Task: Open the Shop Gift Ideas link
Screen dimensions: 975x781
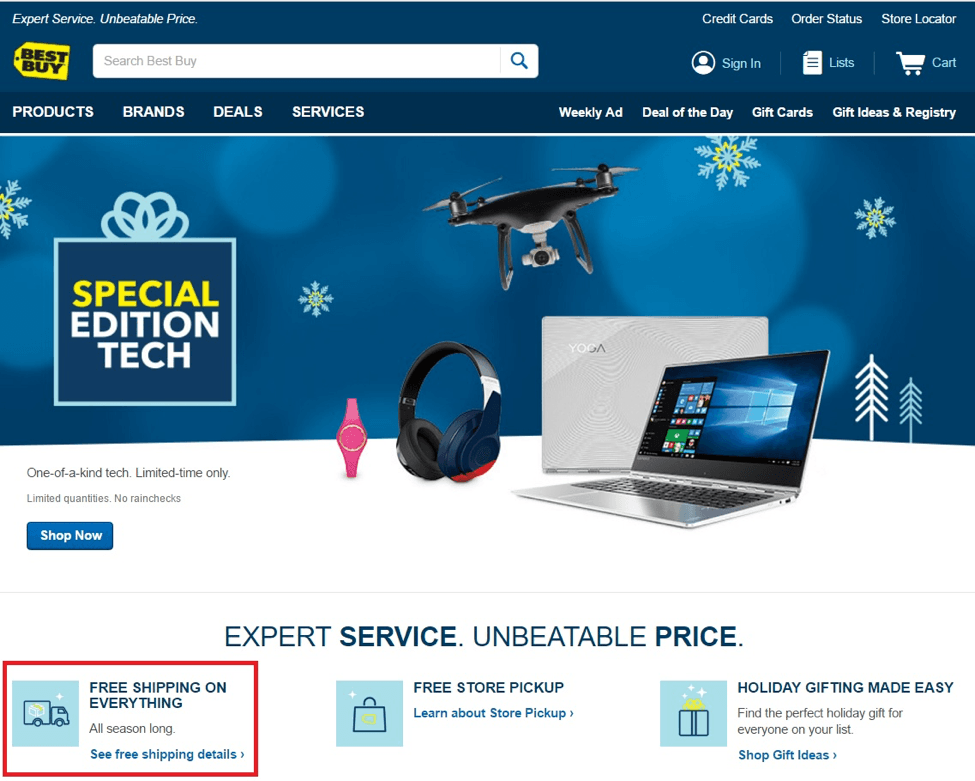Action: coord(787,755)
